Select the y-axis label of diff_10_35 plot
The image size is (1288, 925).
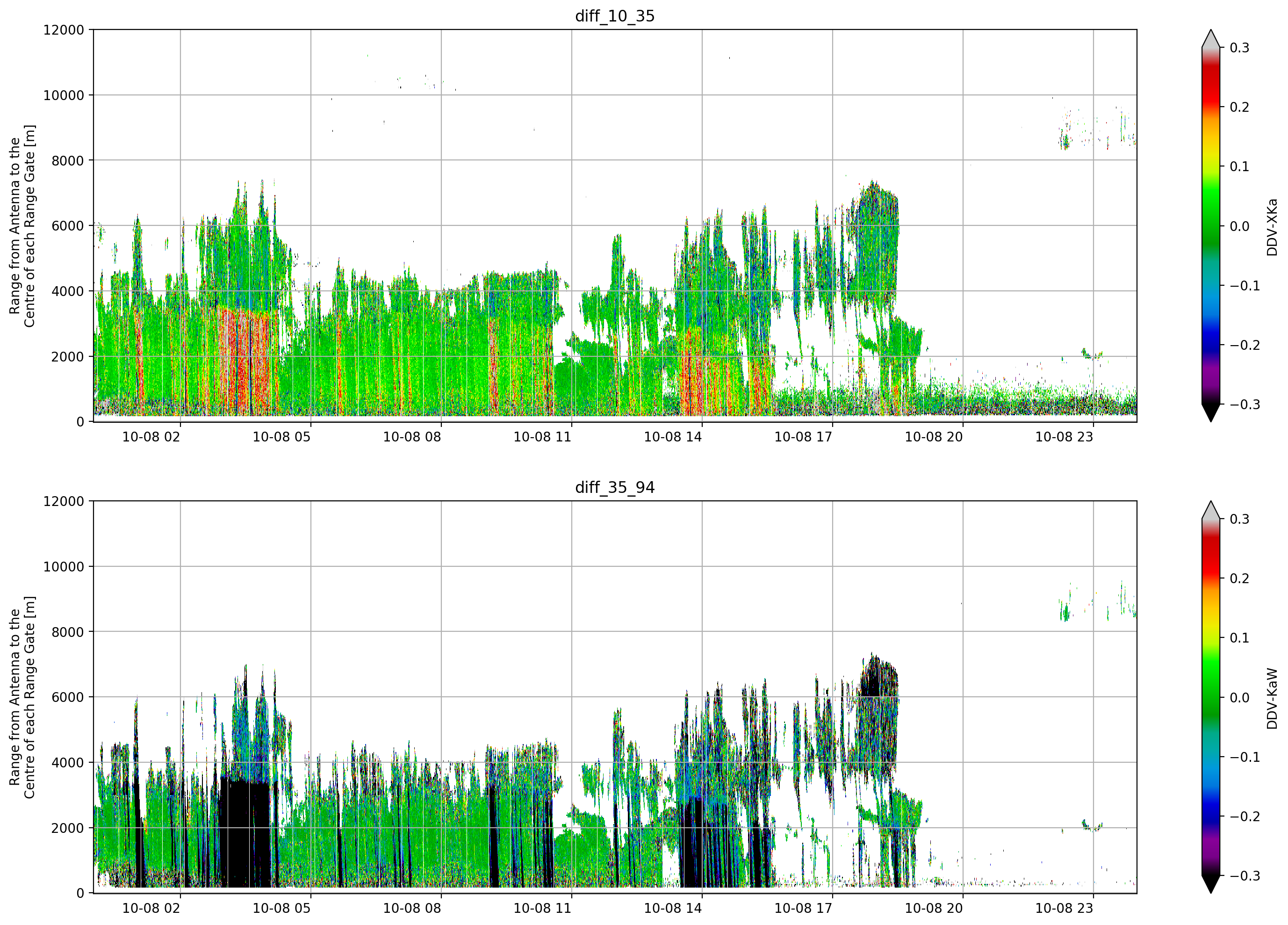click(x=22, y=226)
